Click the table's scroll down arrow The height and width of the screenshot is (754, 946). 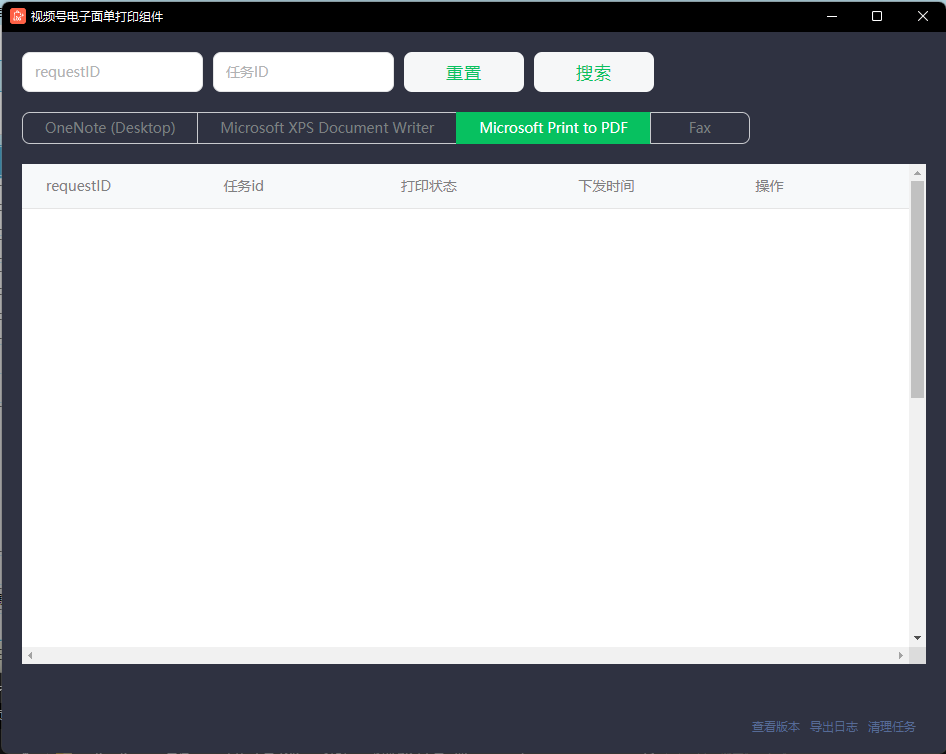click(x=917, y=638)
